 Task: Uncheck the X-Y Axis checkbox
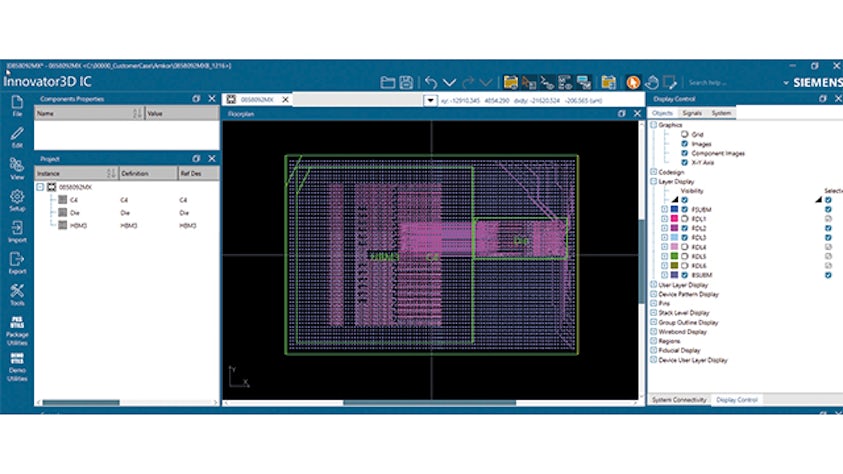coord(684,160)
